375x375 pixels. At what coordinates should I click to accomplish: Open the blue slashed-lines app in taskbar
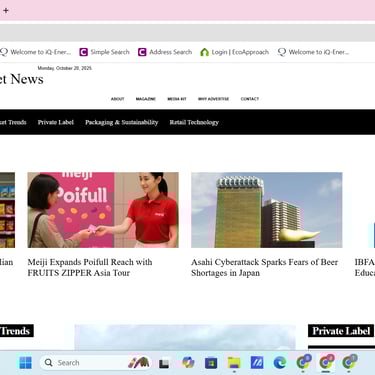pos(257,363)
